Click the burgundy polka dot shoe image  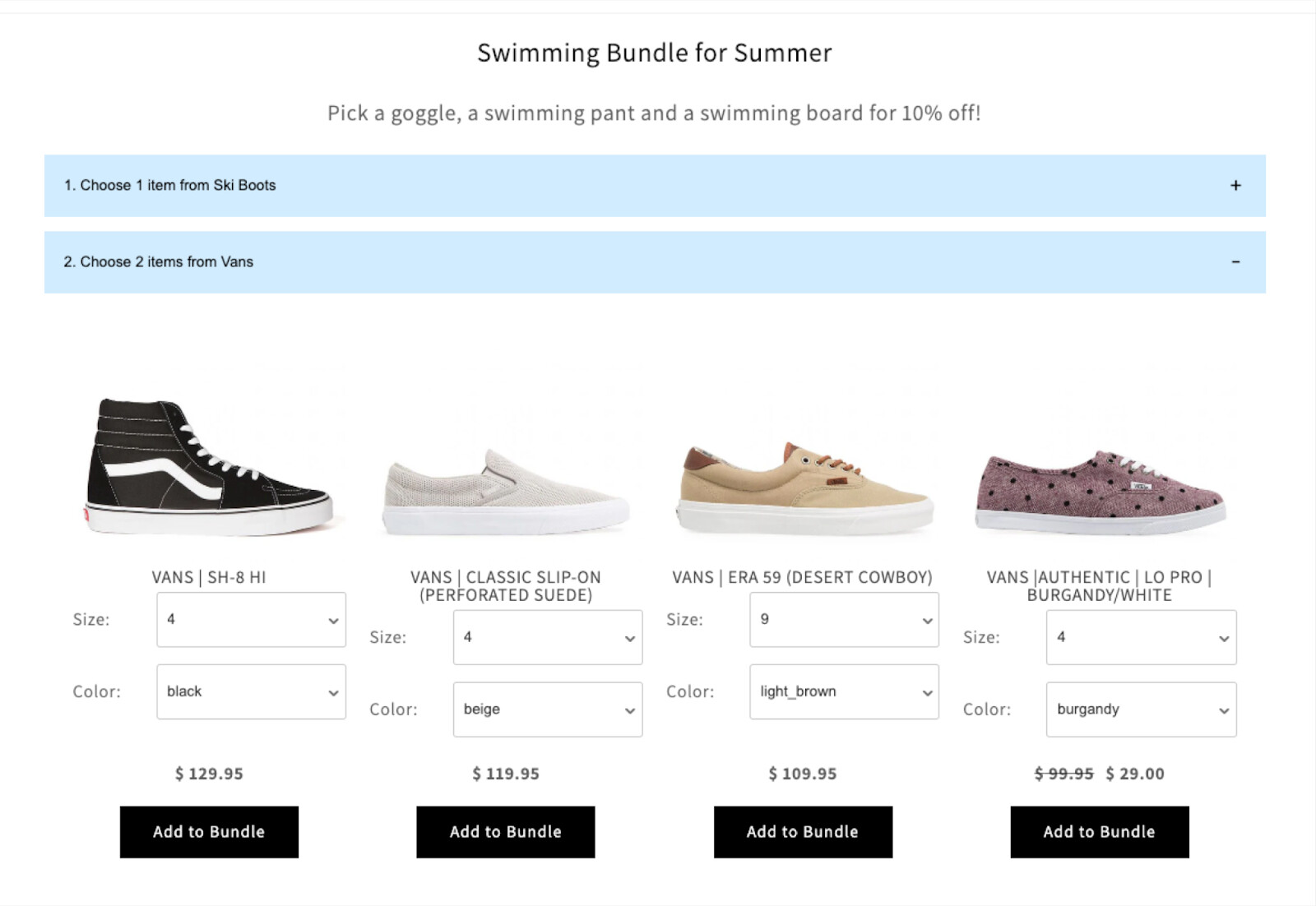click(x=1100, y=492)
